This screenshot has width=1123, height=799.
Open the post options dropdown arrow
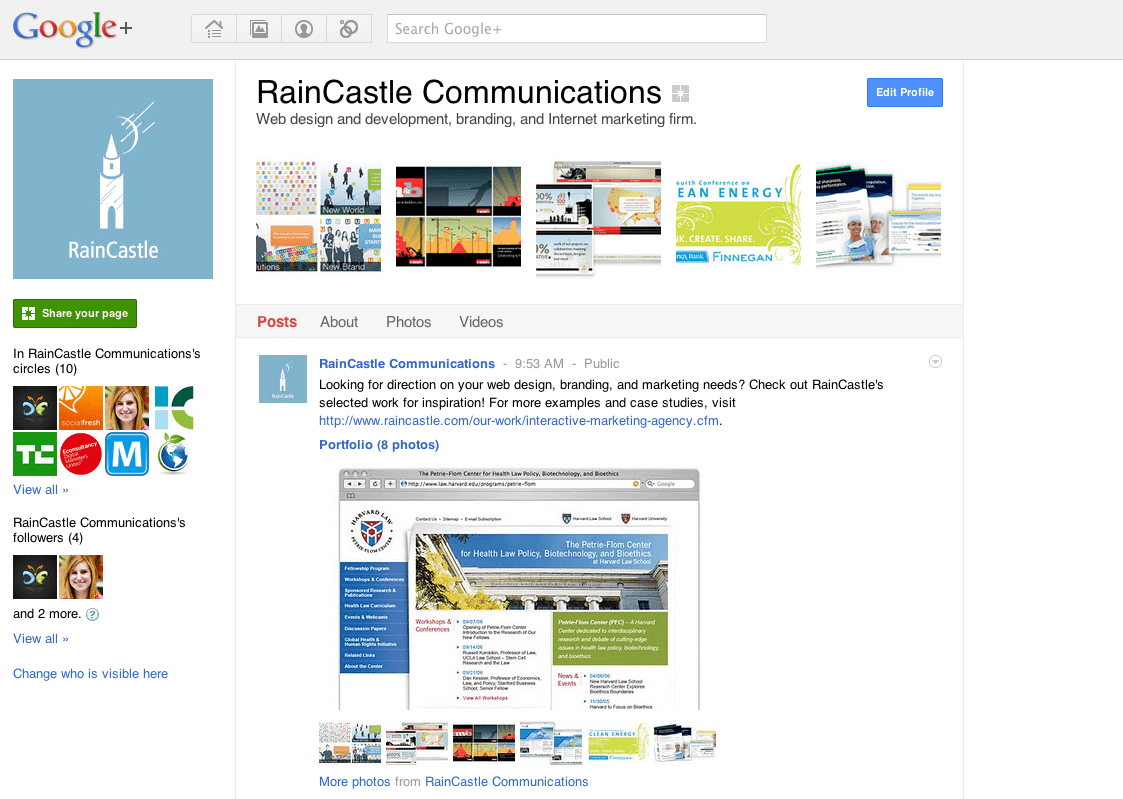pyautogui.click(x=935, y=362)
